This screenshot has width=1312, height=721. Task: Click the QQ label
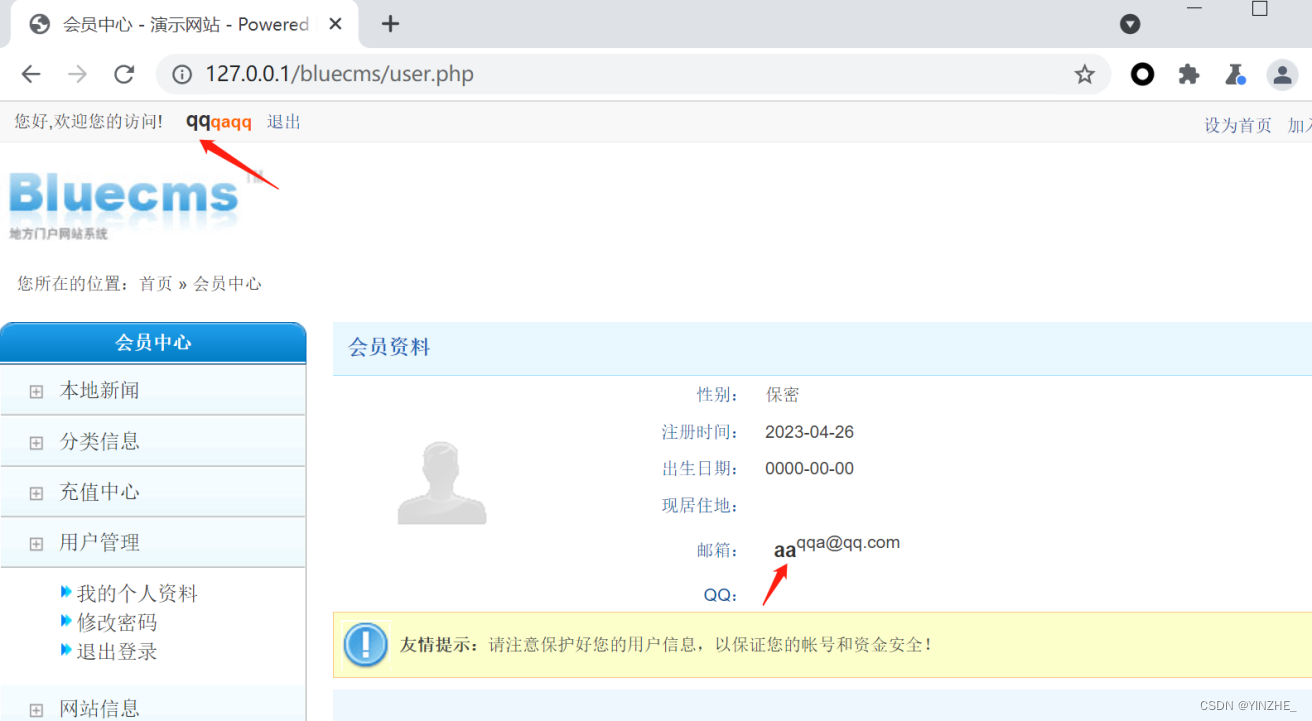click(721, 595)
